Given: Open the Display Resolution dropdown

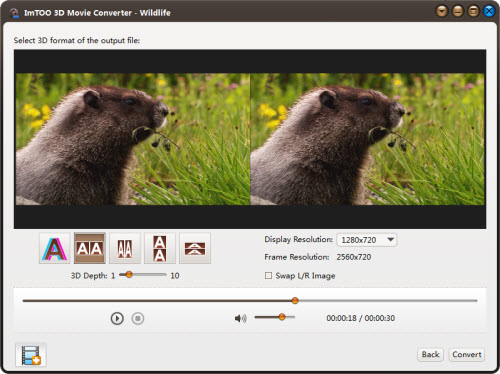Looking at the screenshot, I should click(367, 240).
